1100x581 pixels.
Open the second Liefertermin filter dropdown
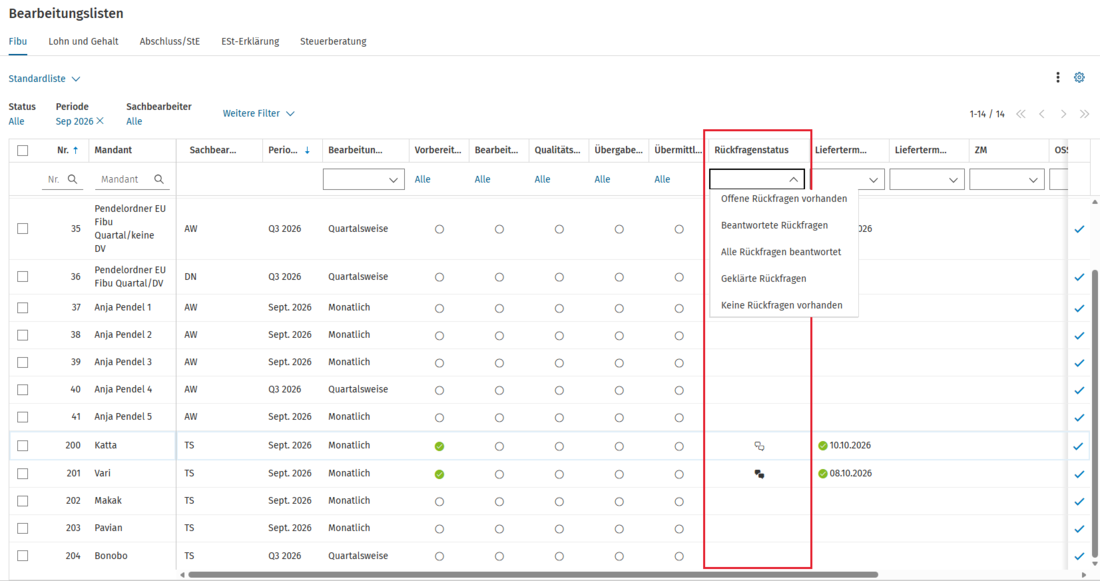point(927,179)
